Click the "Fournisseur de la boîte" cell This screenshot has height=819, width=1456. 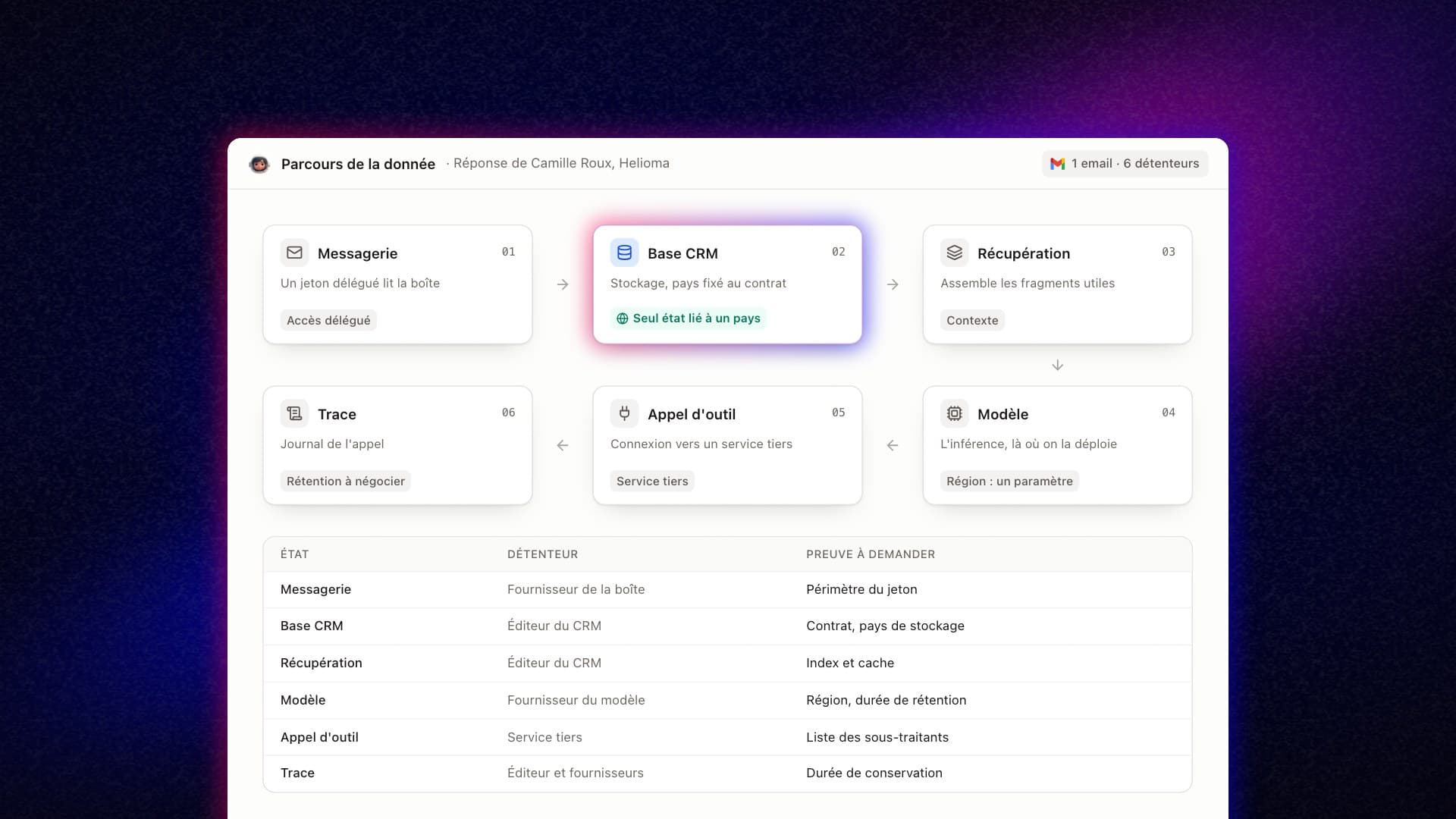coord(576,589)
